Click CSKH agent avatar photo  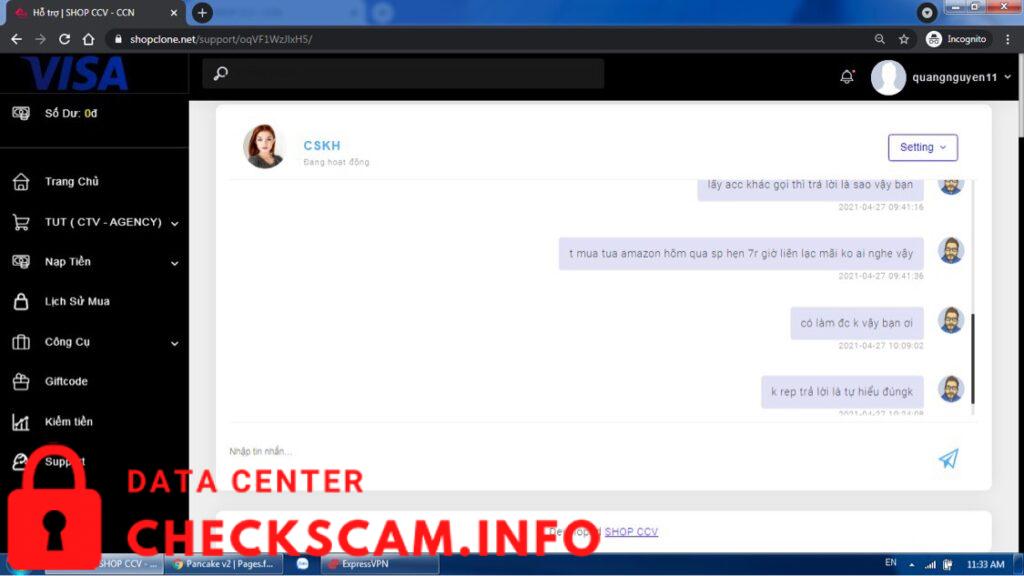click(264, 146)
